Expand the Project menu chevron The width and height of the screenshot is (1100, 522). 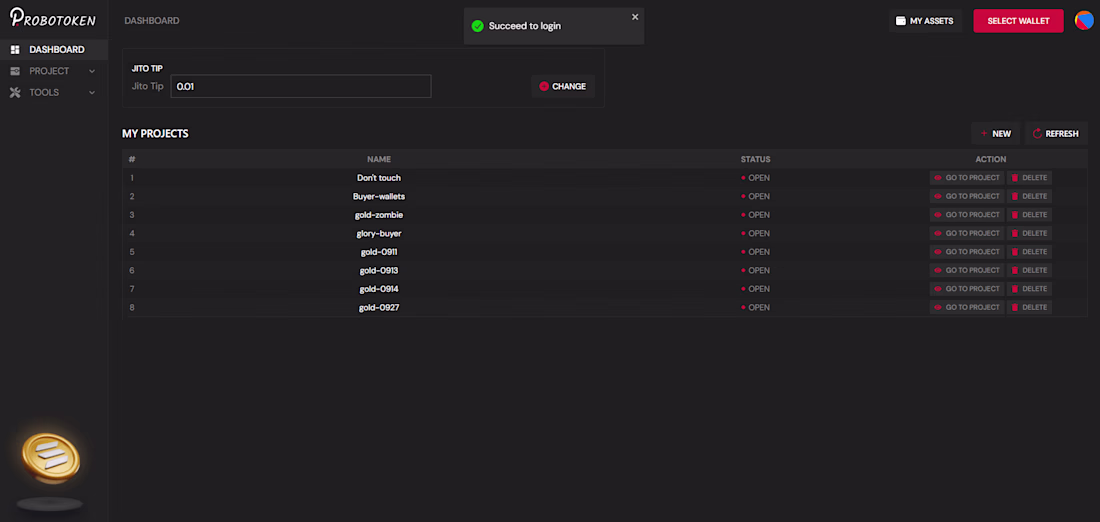[92, 72]
